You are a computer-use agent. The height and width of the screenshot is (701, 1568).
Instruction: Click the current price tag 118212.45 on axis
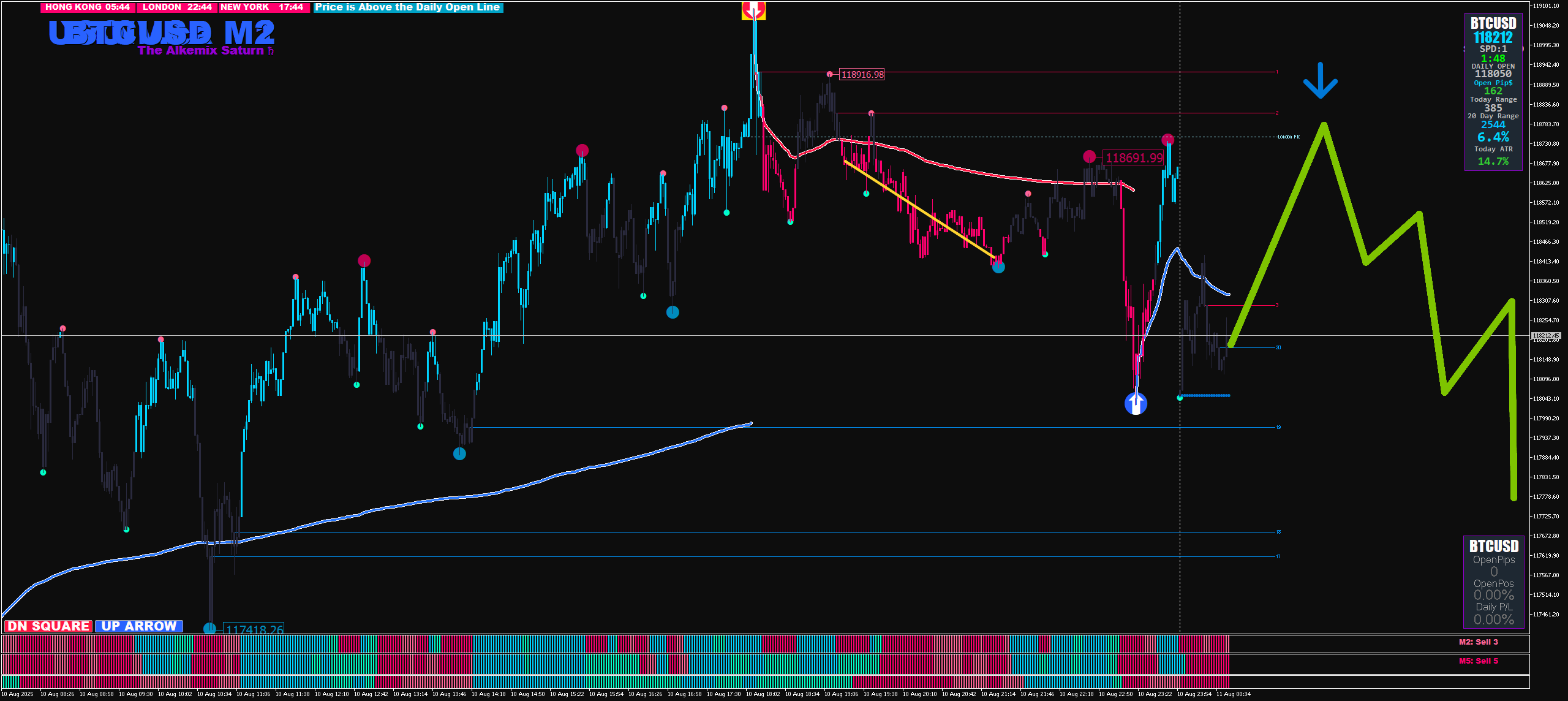1545,336
